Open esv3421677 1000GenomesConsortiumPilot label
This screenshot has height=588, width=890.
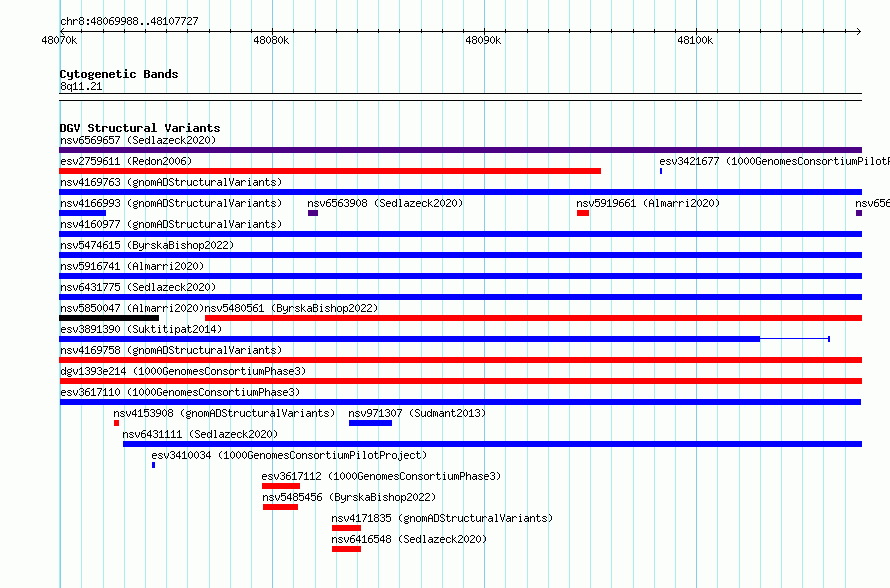coord(774,161)
